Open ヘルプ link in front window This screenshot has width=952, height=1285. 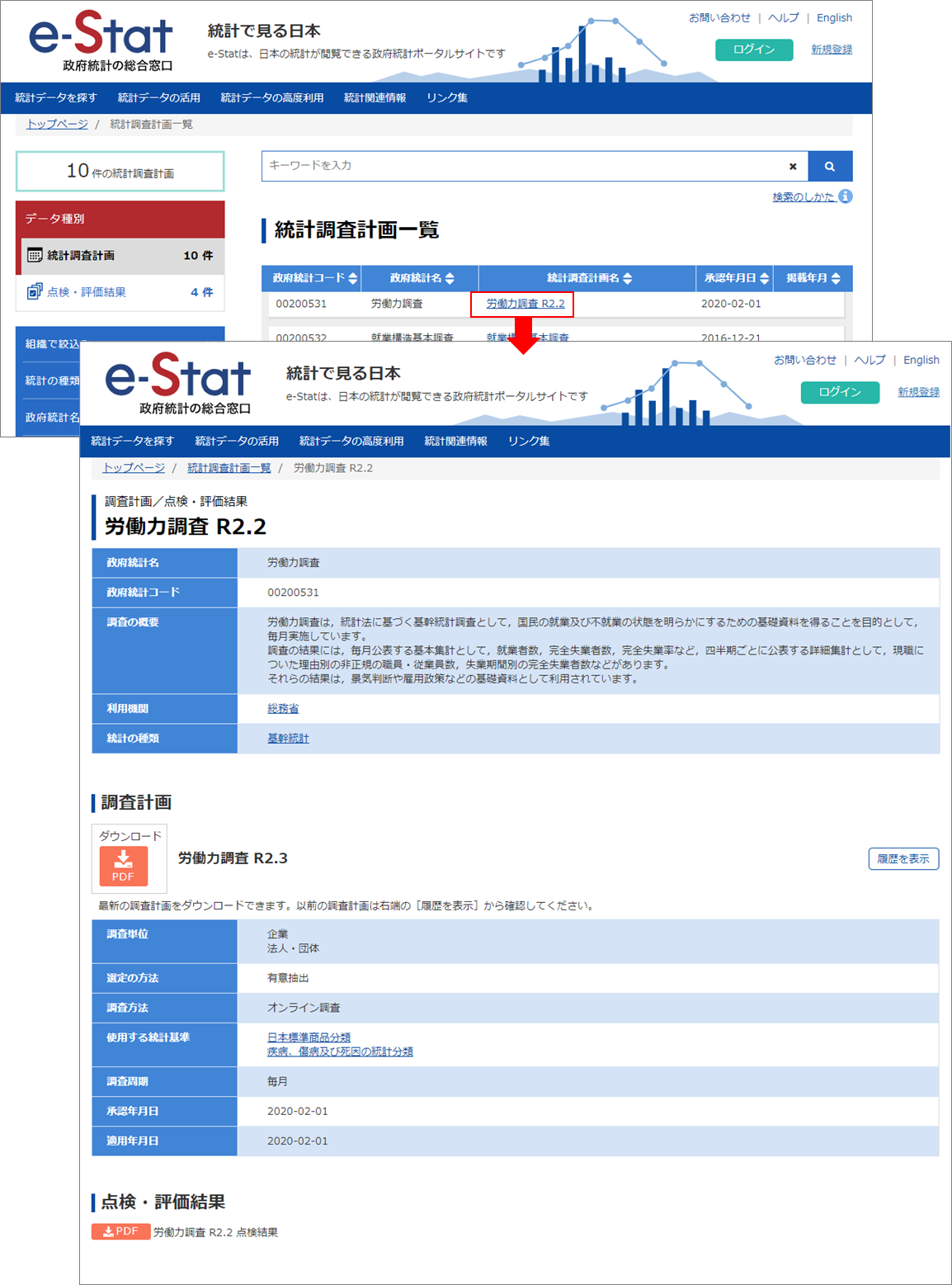click(x=870, y=360)
